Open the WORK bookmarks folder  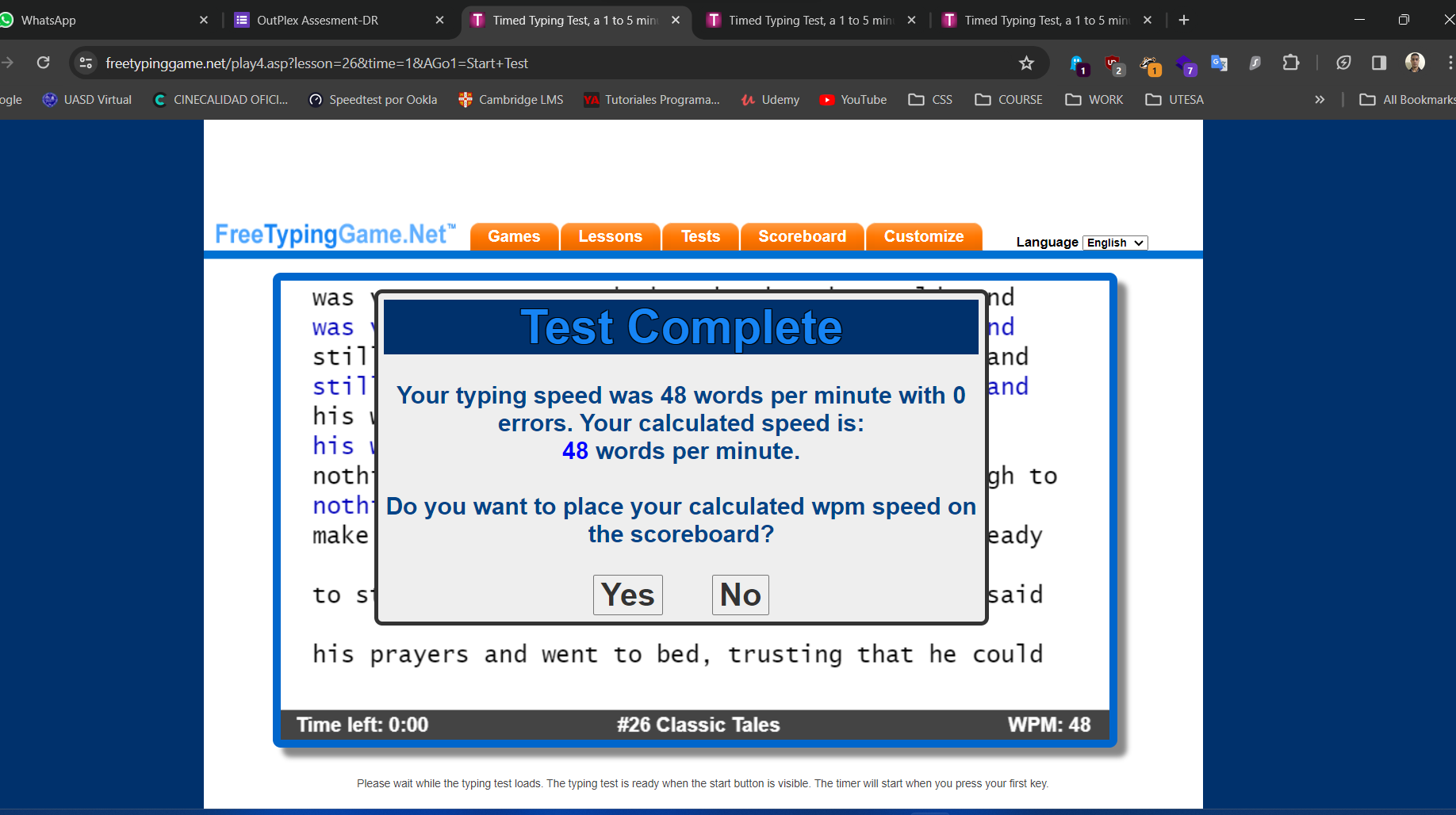[1094, 100]
